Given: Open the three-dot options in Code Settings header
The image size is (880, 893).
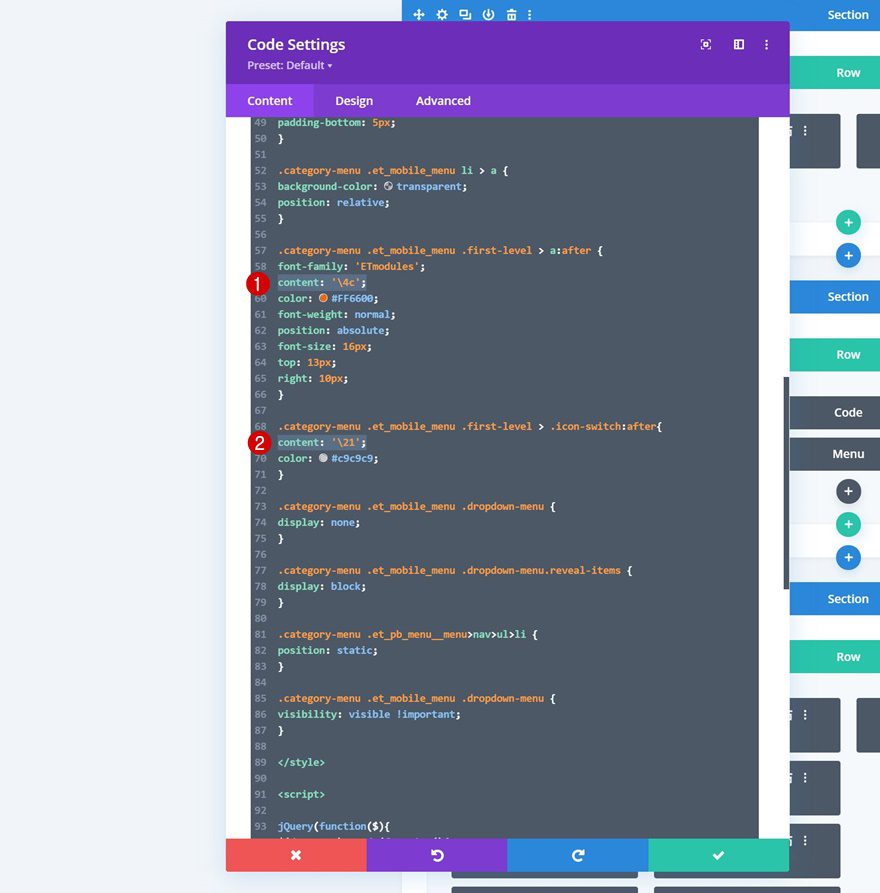Looking at the screenshot, I should [766, 44].
